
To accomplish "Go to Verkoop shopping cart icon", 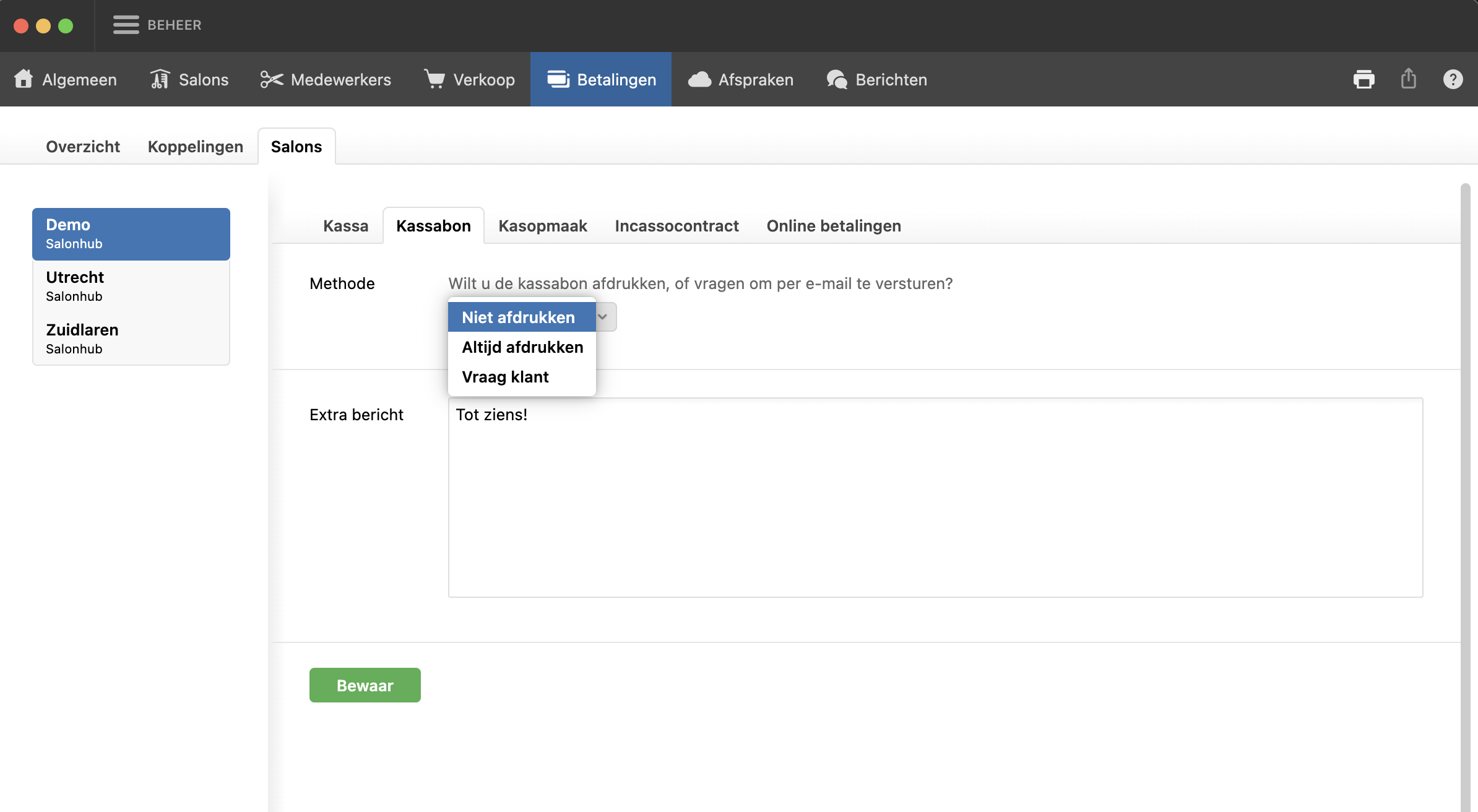I will [434, 79].
